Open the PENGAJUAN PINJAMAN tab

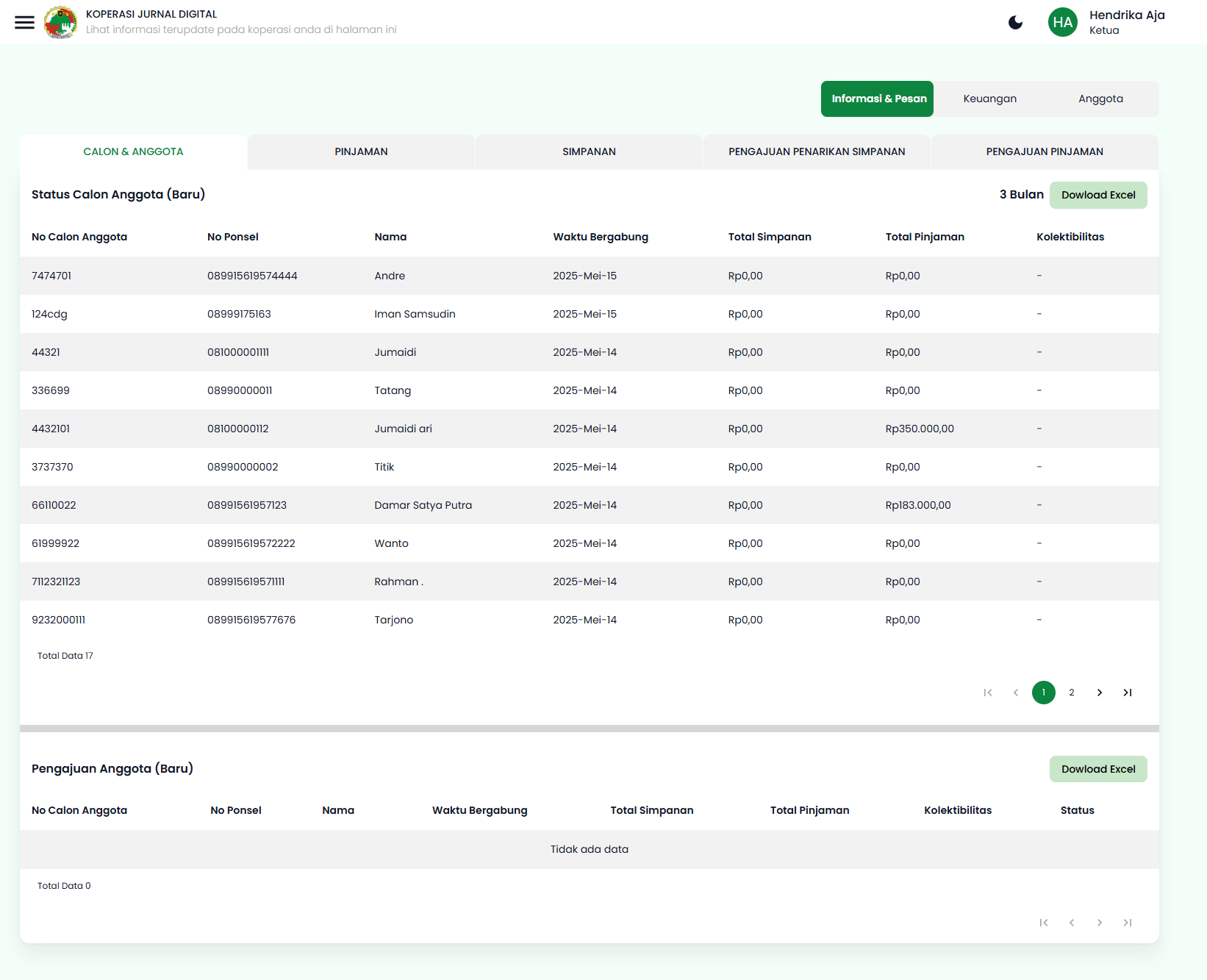tap(1044, 151)
